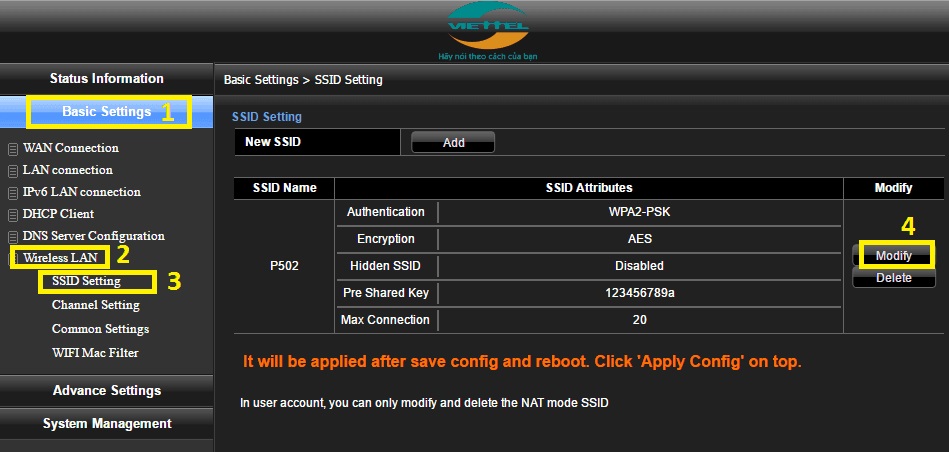
Task: Click the icon beside IPv6 LAN connection
Action: (x=13, y=193)
